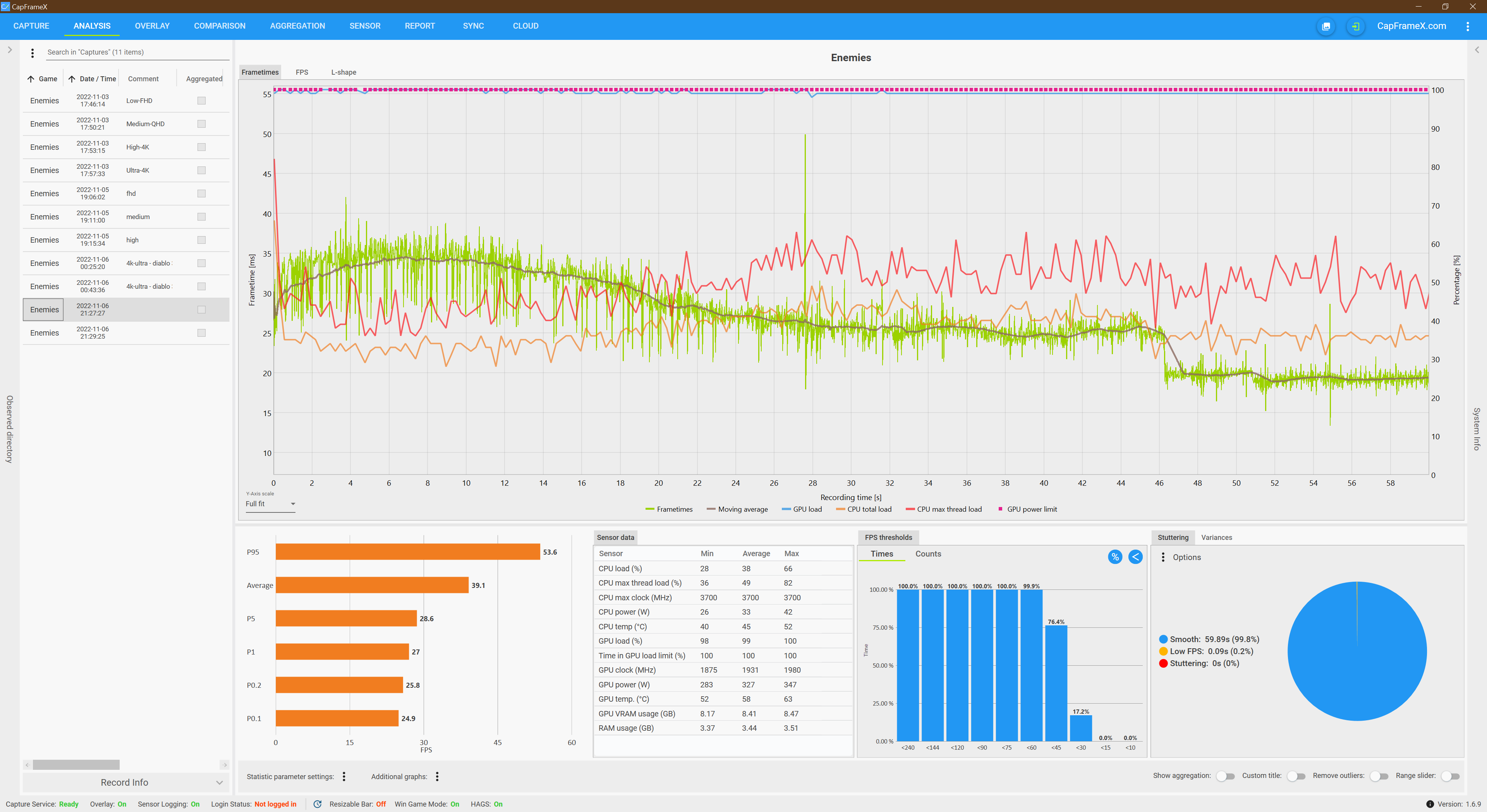Click the less-than icon in FPS thresholds

(x=1135, y=556)
